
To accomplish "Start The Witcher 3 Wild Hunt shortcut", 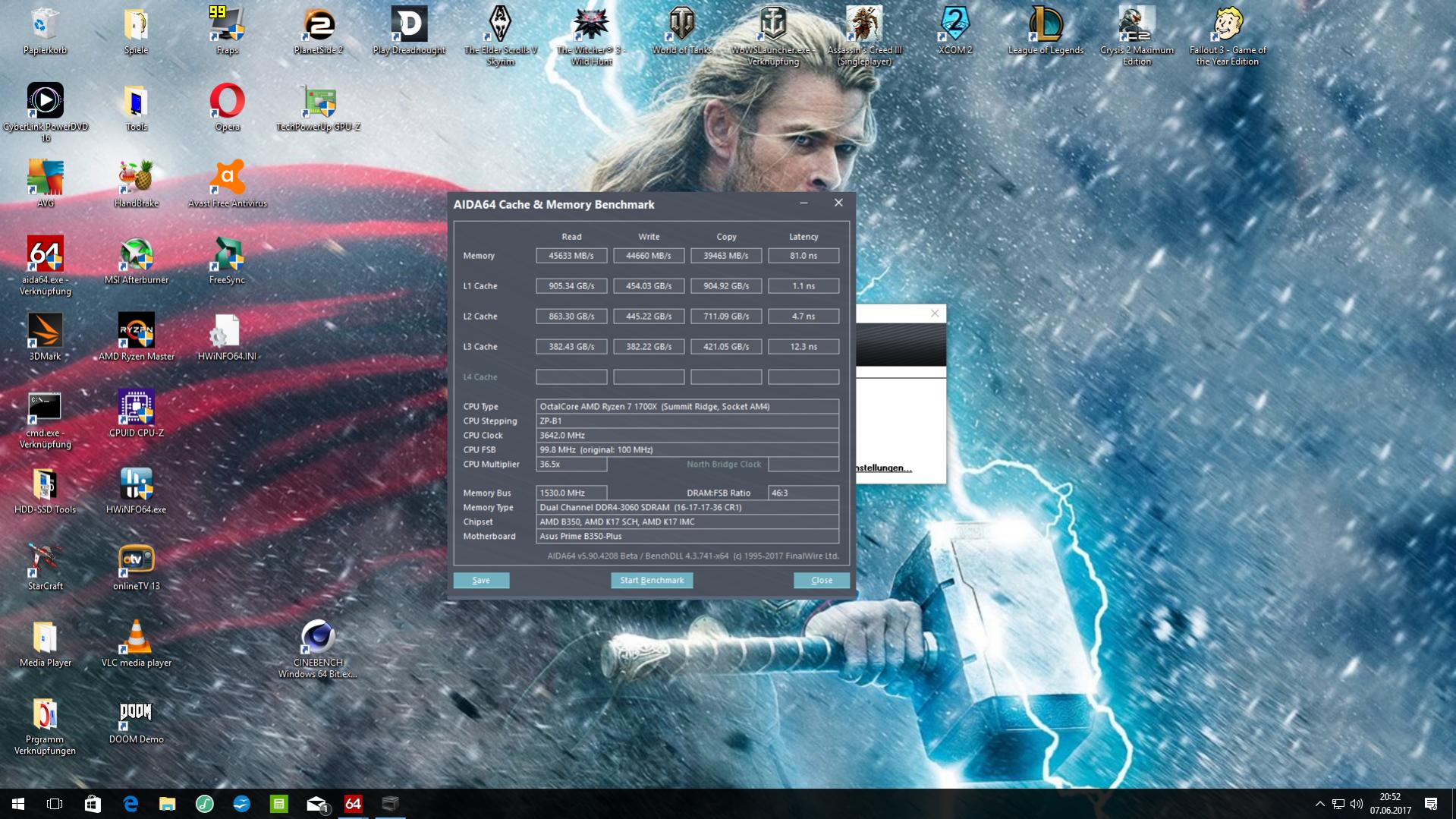I will pos(591,36).
